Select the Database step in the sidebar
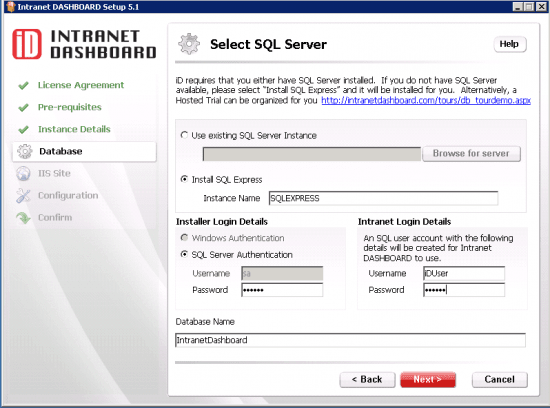 coord(84,152)
